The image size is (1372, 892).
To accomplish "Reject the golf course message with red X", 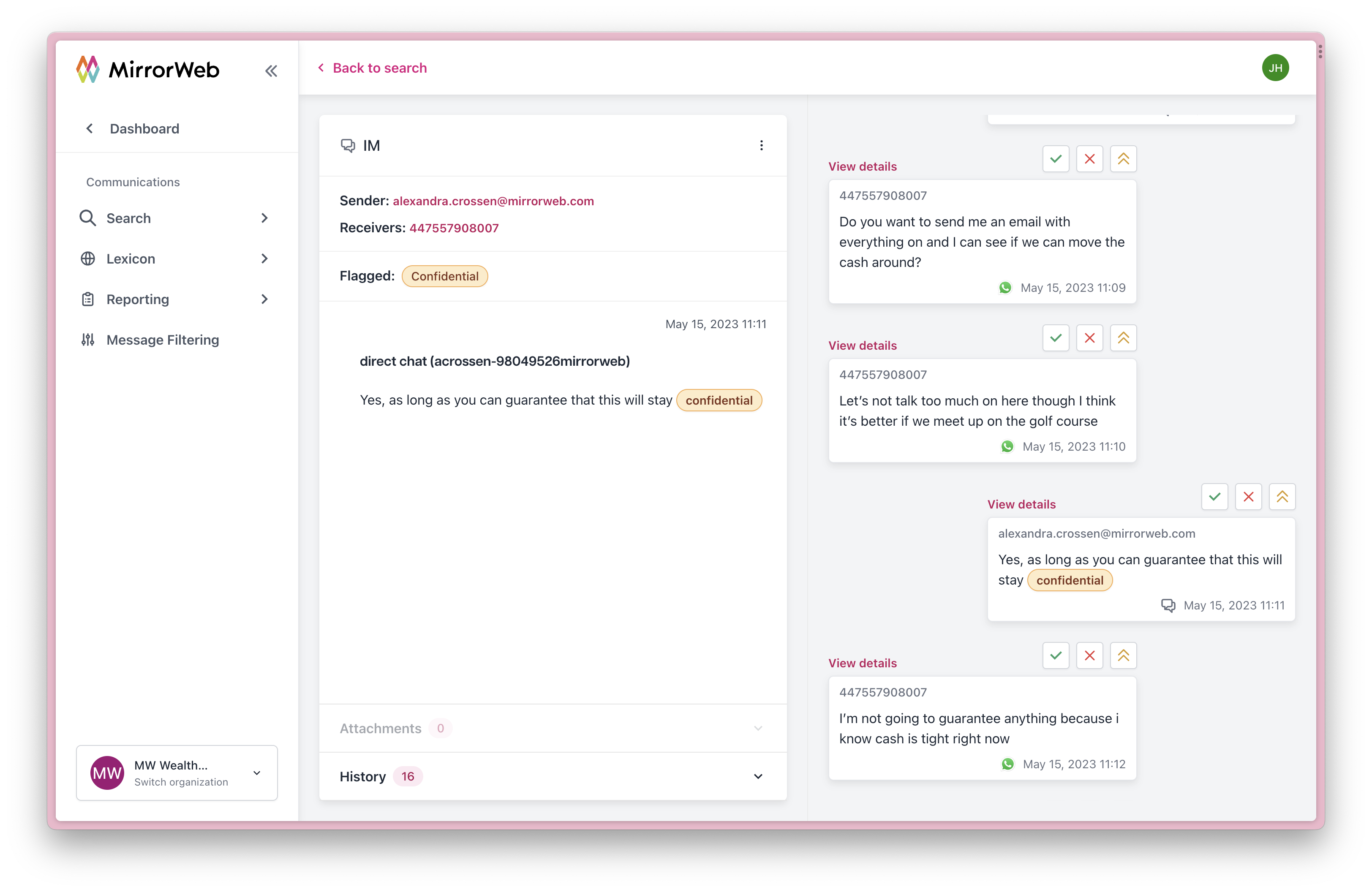I will point(1089,338).
